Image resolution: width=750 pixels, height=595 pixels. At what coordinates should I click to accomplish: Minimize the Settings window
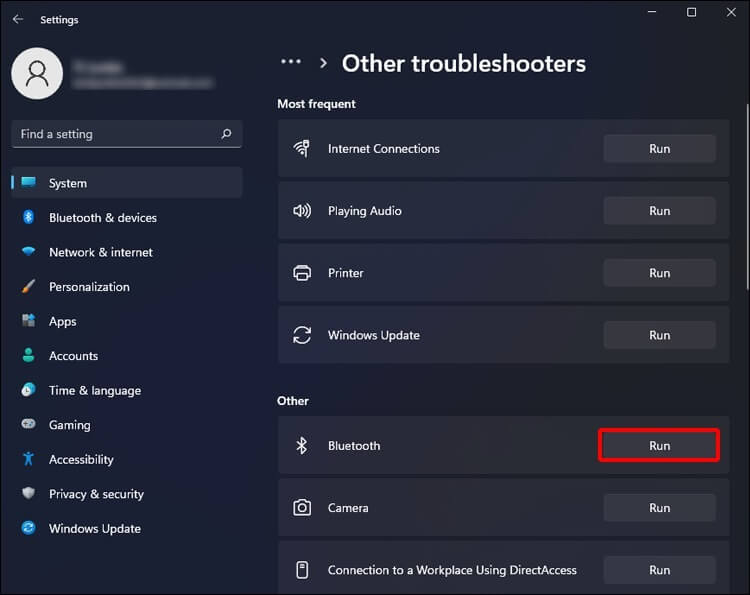[x=651, y=12]
